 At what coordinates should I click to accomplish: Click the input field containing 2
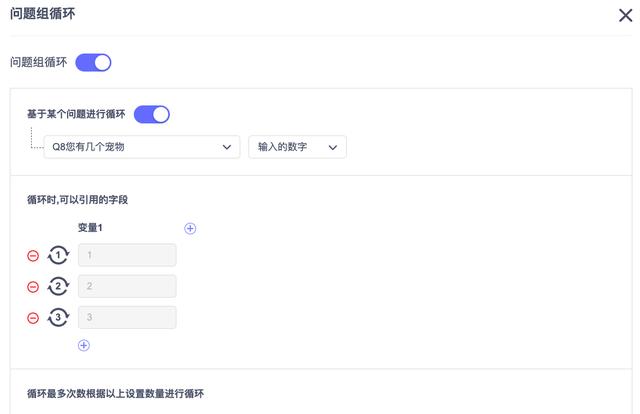[127, 286]
